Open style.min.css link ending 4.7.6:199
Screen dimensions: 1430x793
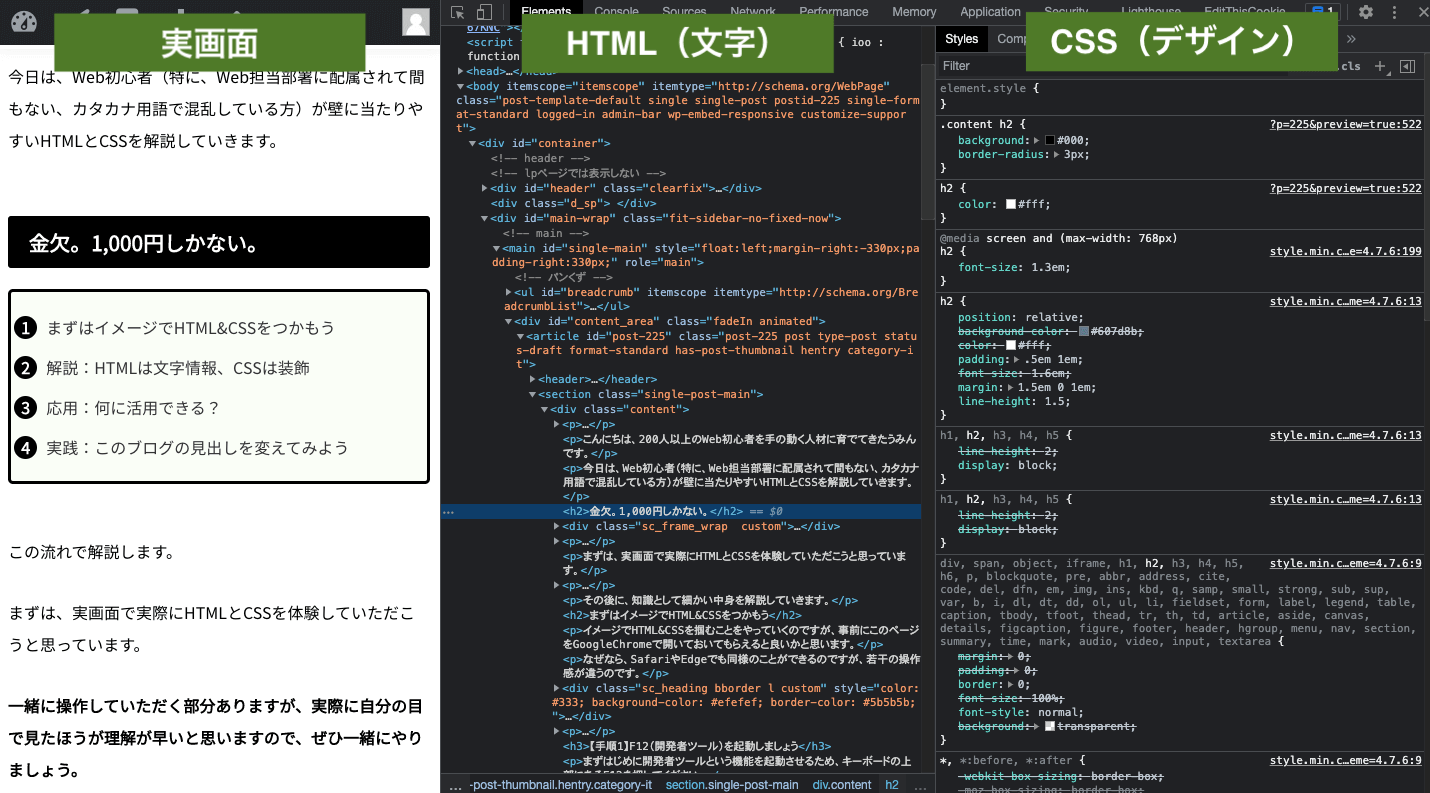click(x=1345, y=252)
